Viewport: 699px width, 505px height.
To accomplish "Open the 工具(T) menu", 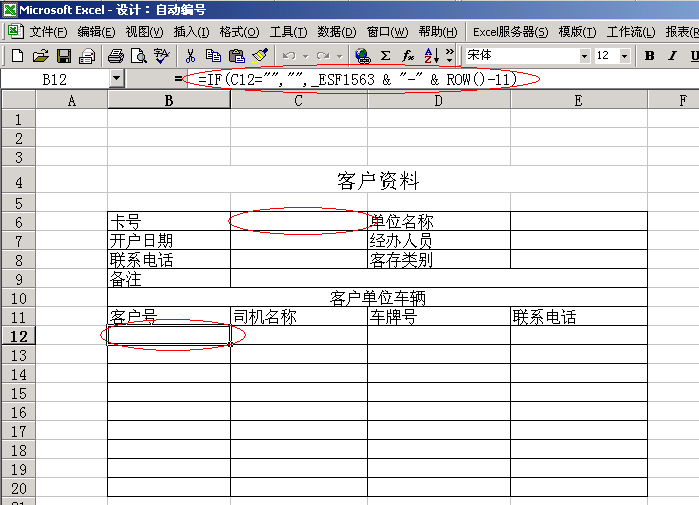I will point(288,32).
